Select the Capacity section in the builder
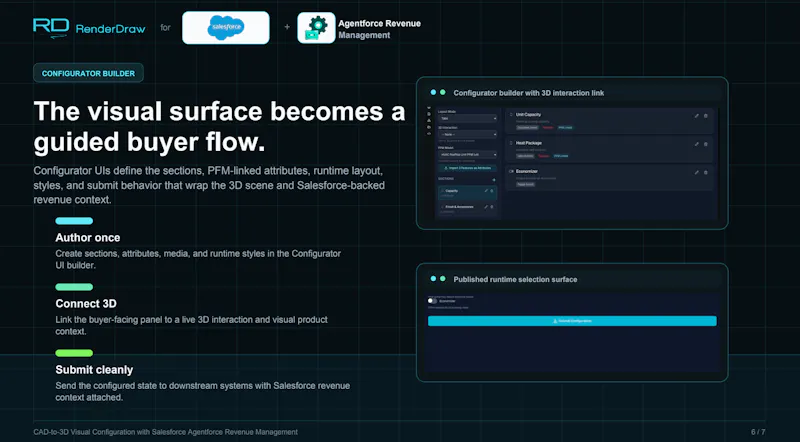800x442 pixels. 468,193
